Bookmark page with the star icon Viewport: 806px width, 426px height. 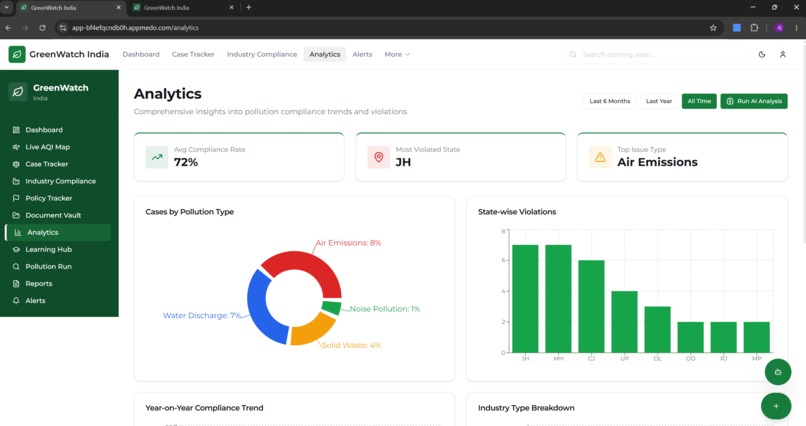coord(713,28)
